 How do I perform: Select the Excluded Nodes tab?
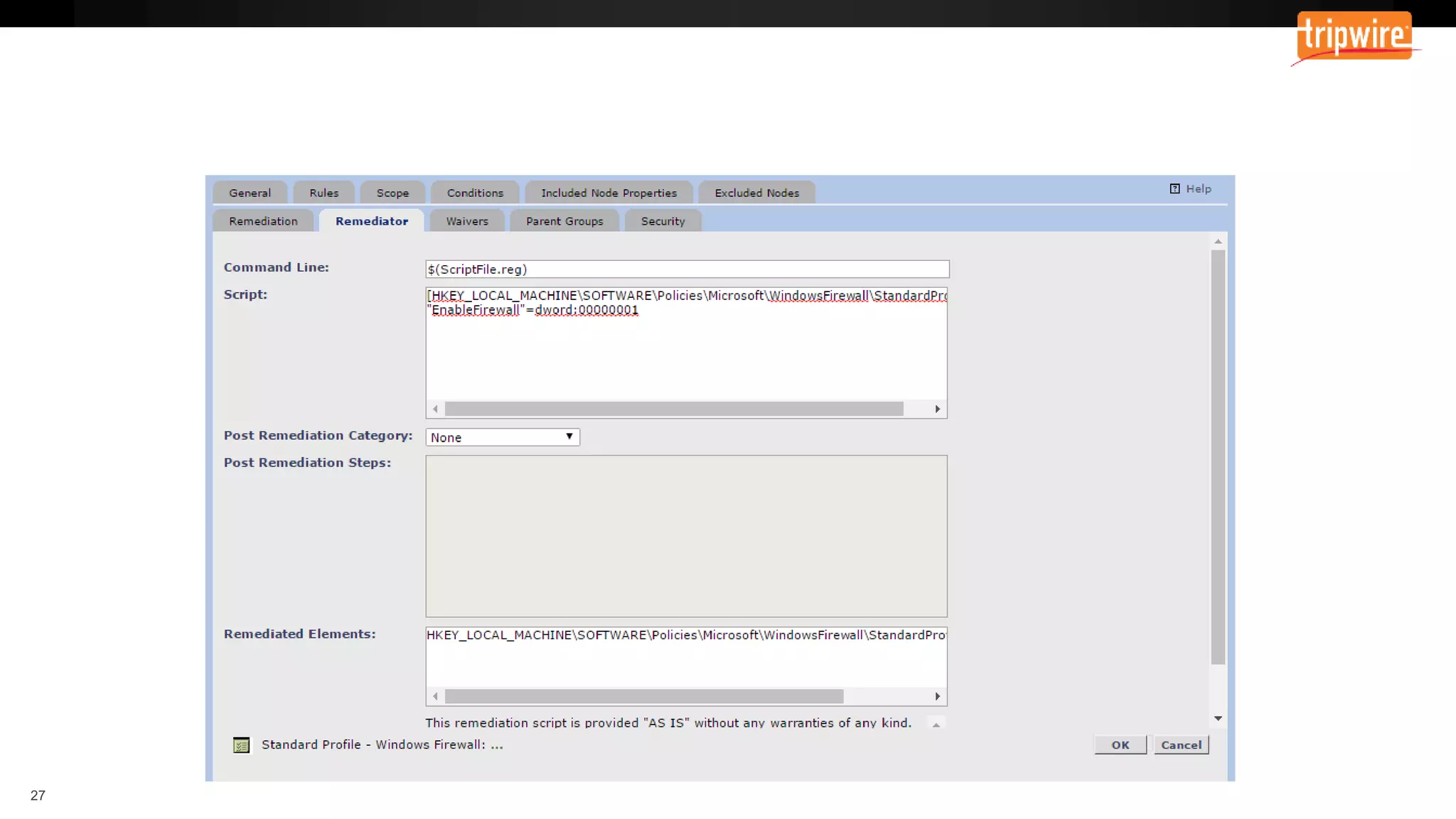point(756,193)
